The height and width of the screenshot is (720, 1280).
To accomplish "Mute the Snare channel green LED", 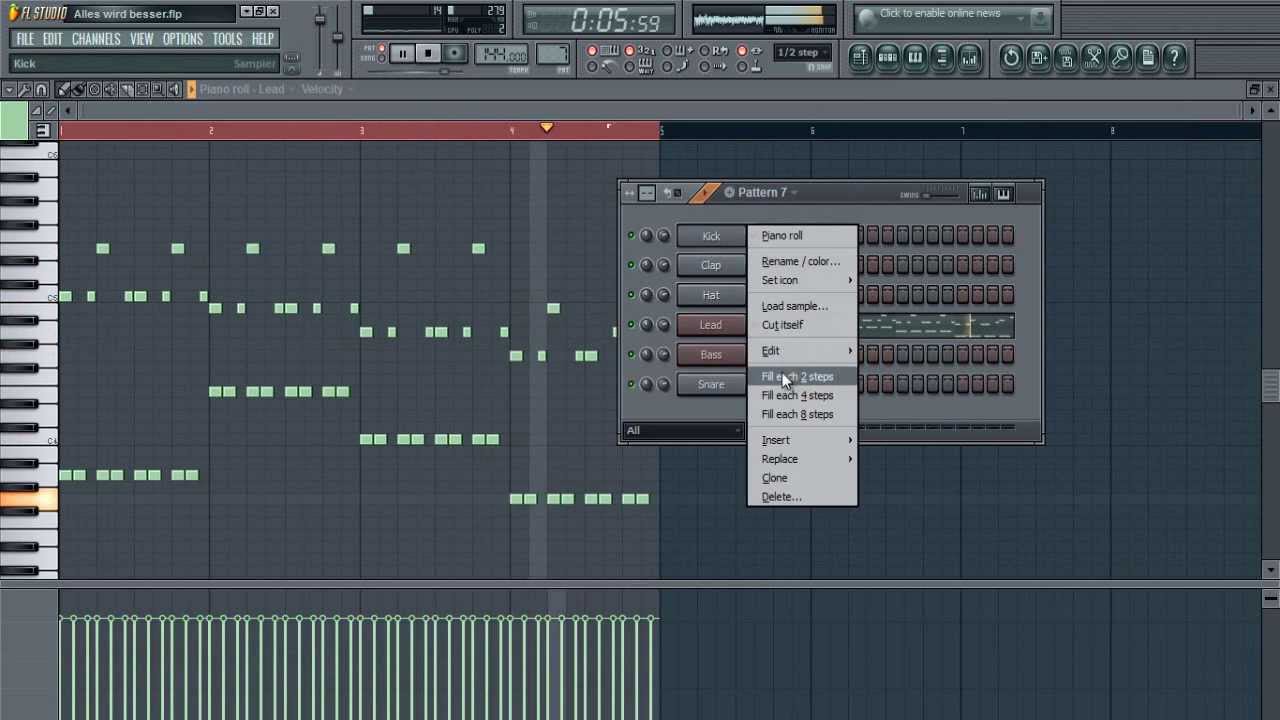I will pyautogui.click(x=630, y=384).
